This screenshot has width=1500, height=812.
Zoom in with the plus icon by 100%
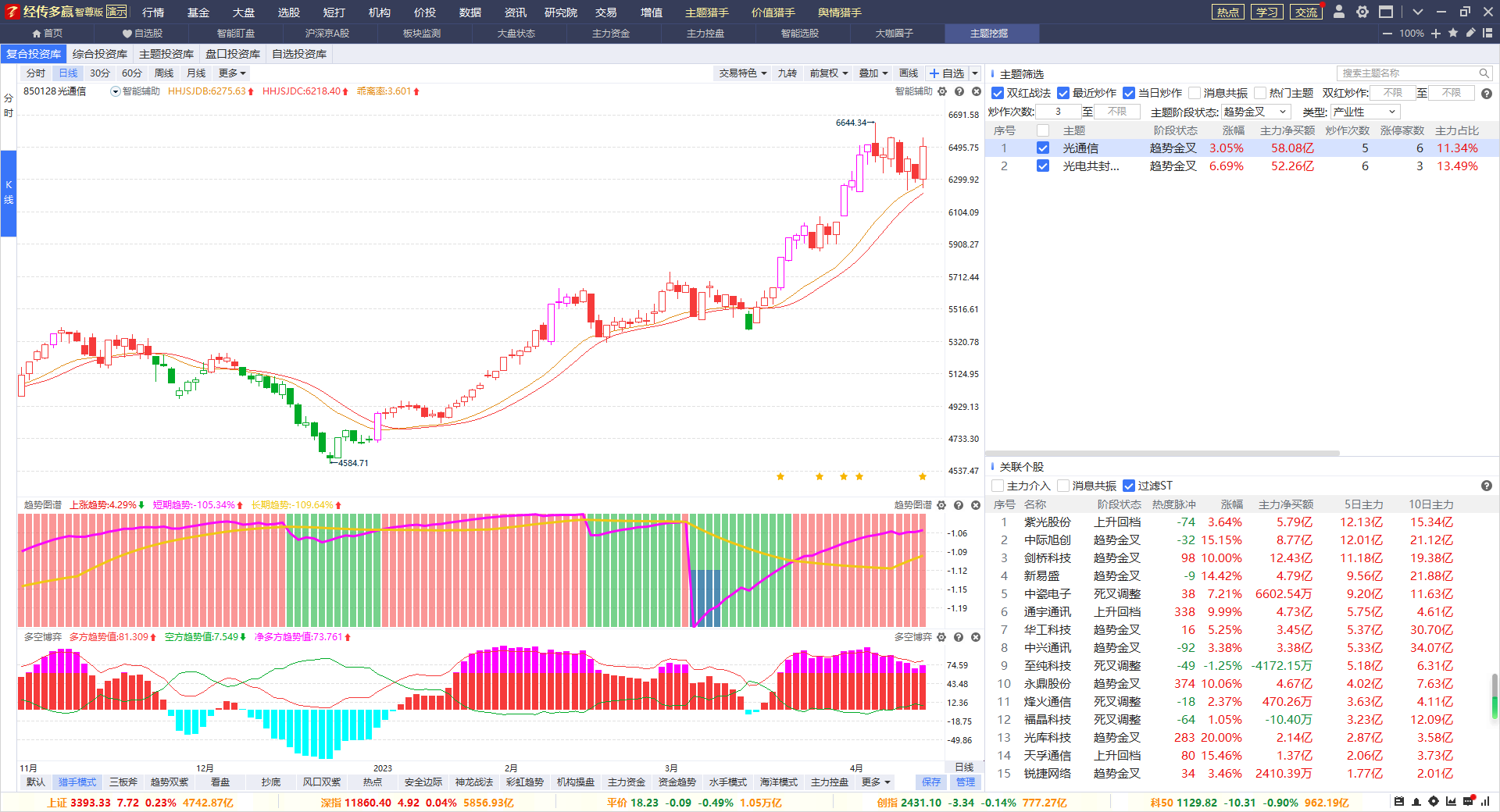1436,34
